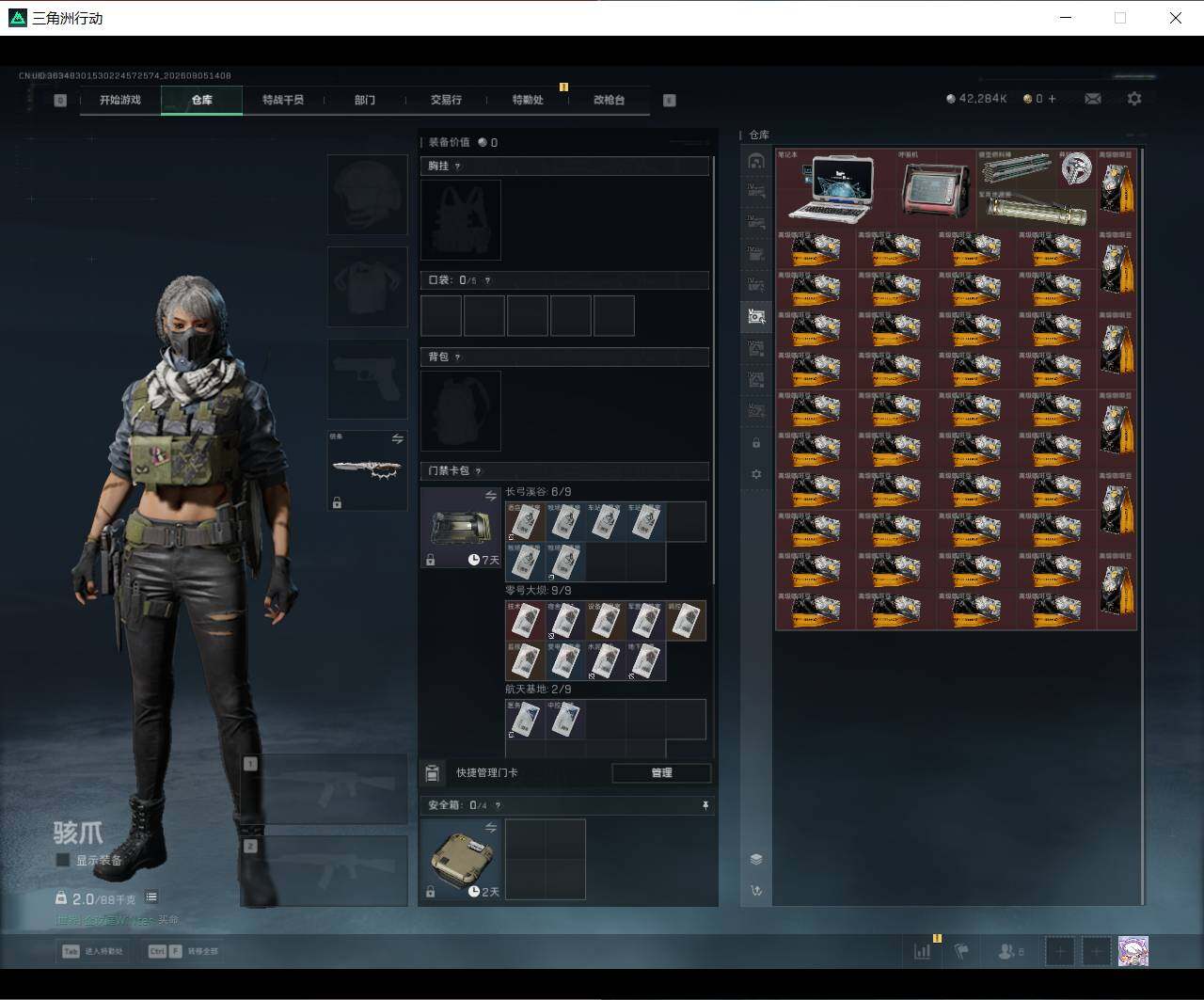Select the safe box container item
This screenshot has width=1204, height=1000.
(x=461, y=859)
